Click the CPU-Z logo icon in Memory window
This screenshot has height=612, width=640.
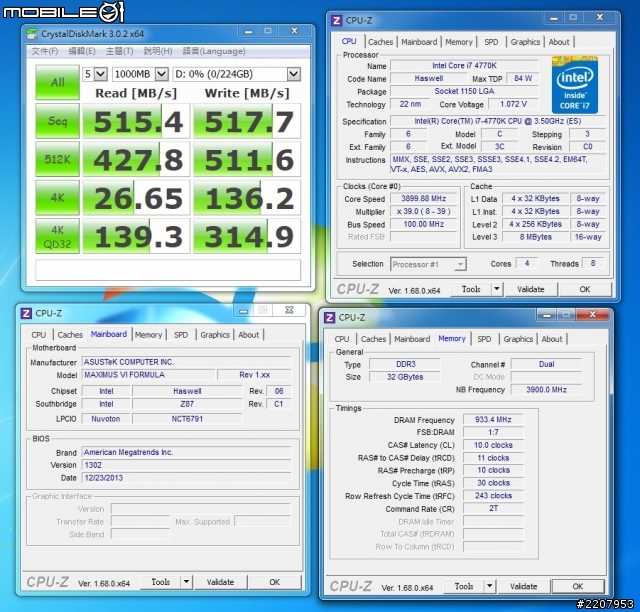click(329, 317)
